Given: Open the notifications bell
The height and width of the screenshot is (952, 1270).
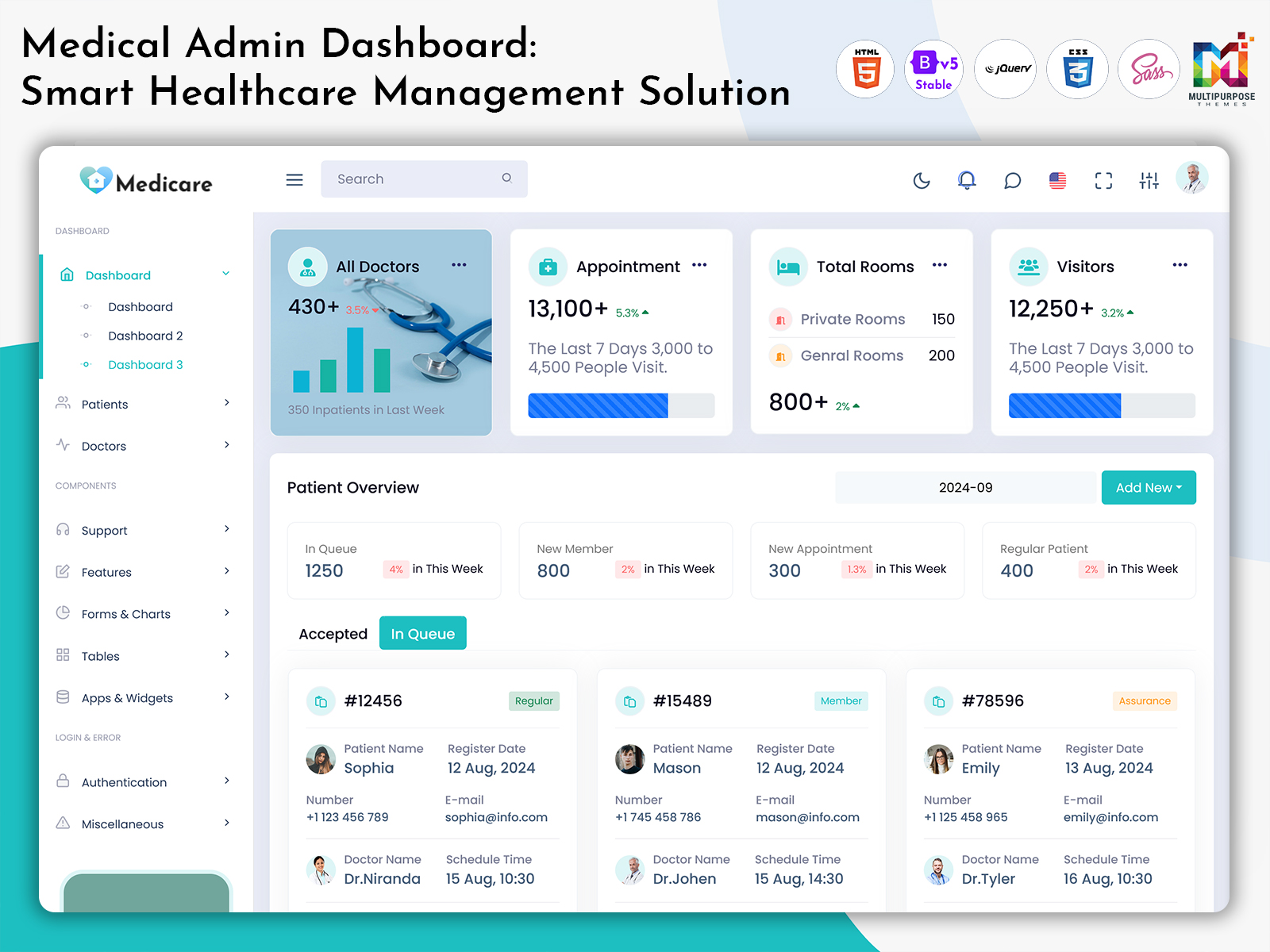Looking at the screenshot, I should [967, 180].
